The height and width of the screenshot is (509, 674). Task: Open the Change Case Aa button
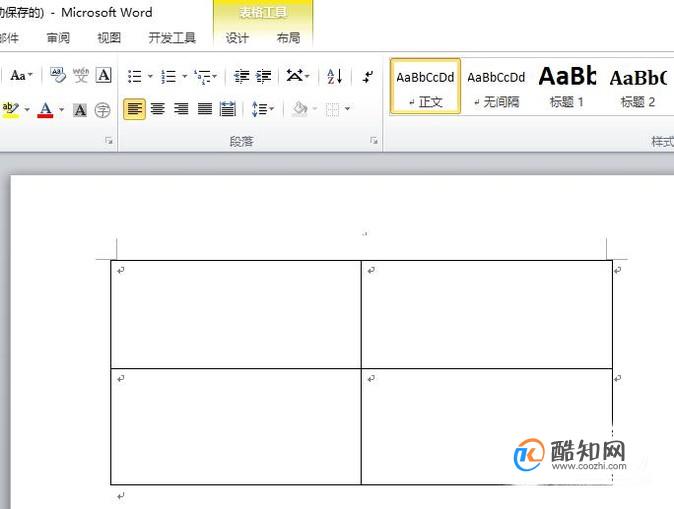click(x=21, y=76)
